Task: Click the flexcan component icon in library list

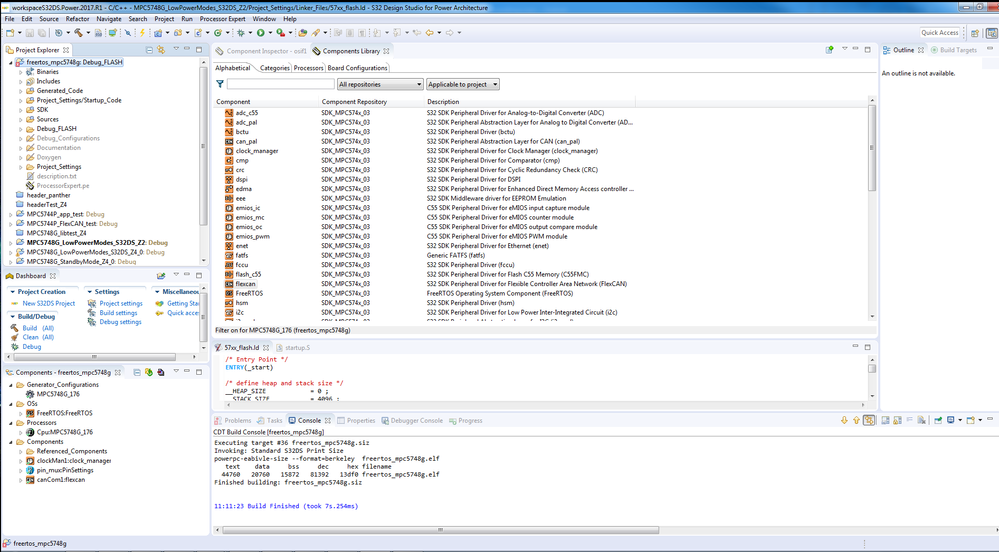Action: (229, 284)
